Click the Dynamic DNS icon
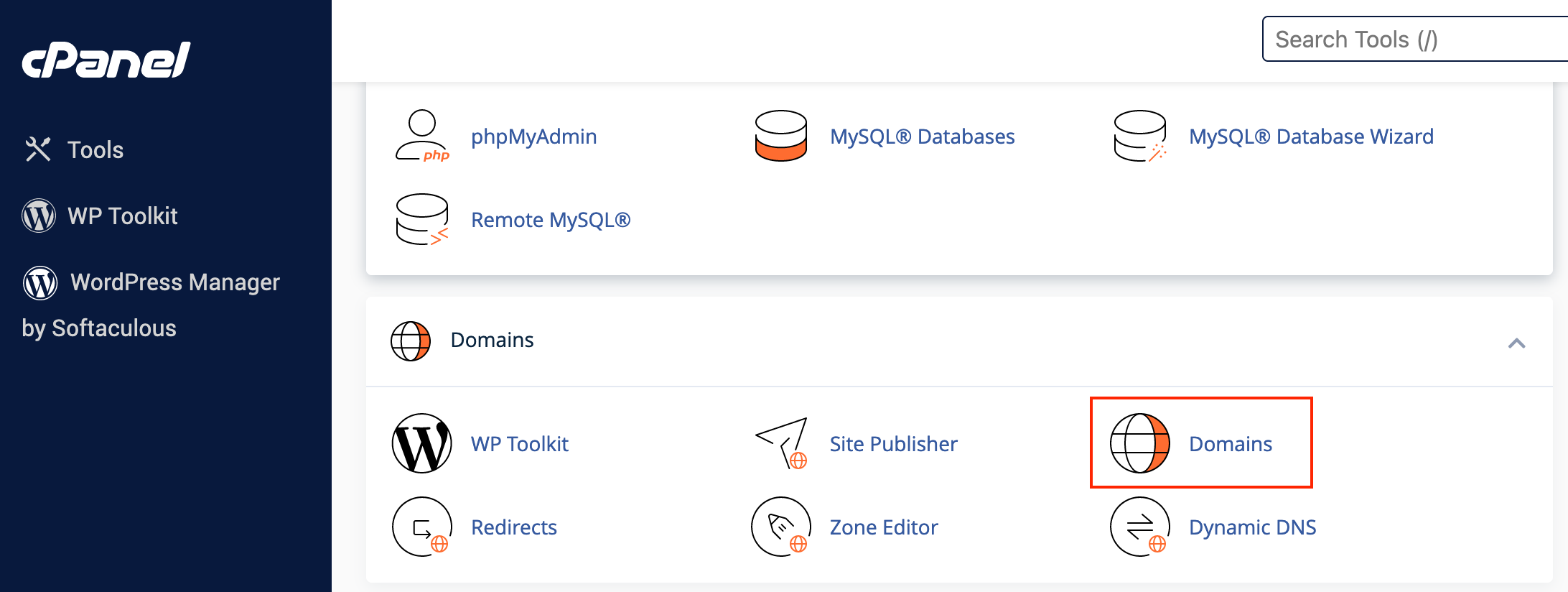 click(x=1140, y=527)
